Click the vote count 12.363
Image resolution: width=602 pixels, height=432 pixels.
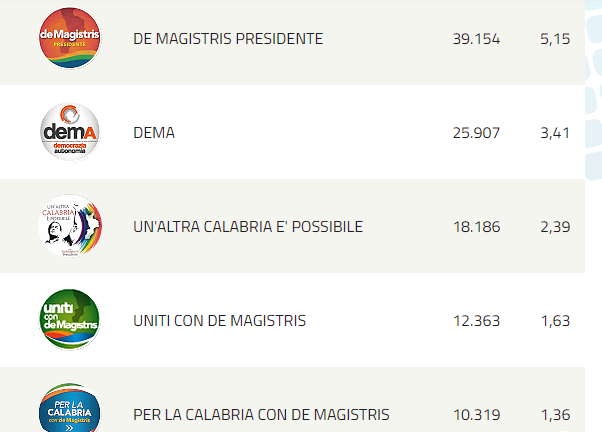tap(477, 321)
